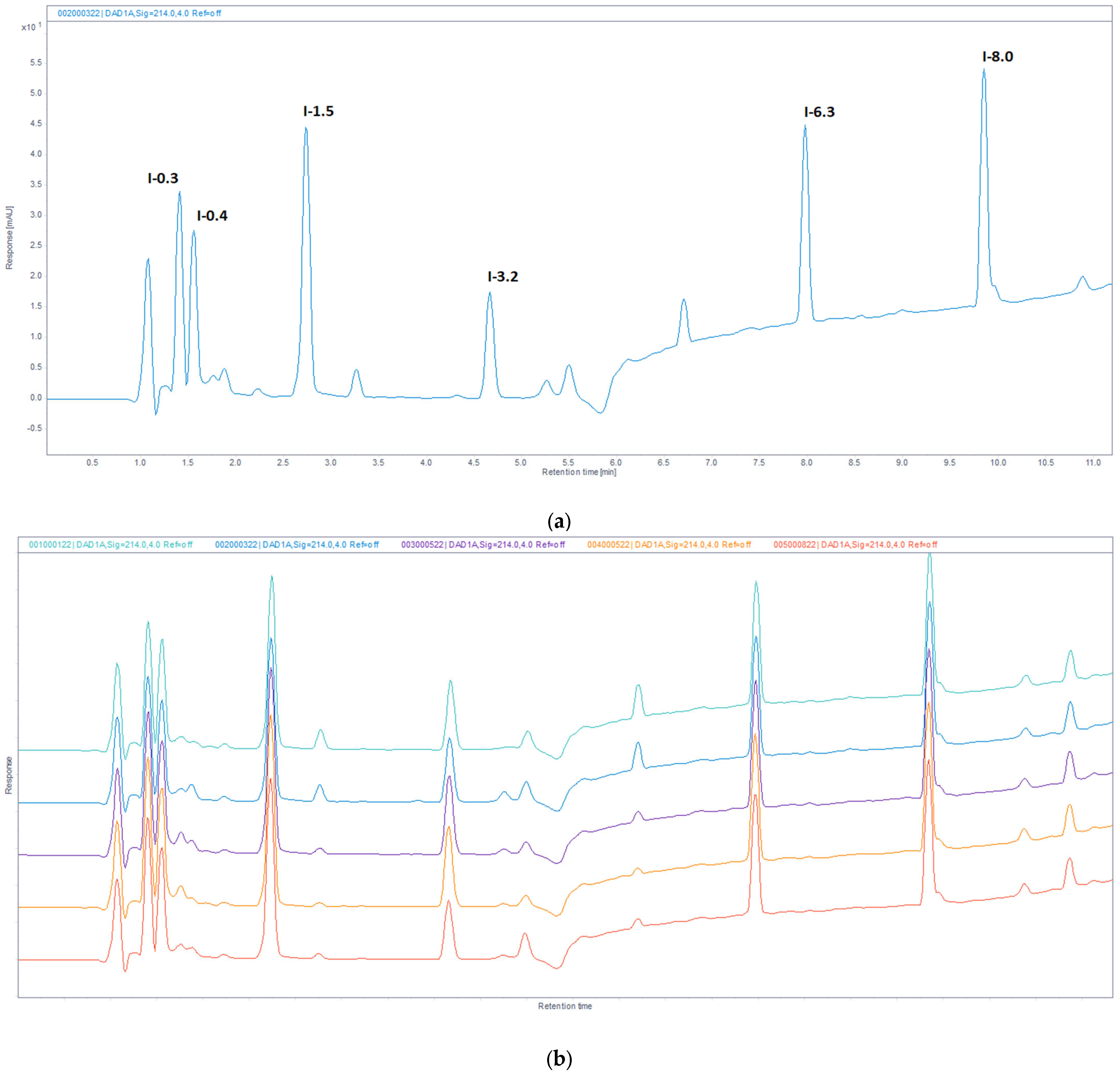Click the I-0.4 peak label
1120x1077 pixels.
point(212,216)
